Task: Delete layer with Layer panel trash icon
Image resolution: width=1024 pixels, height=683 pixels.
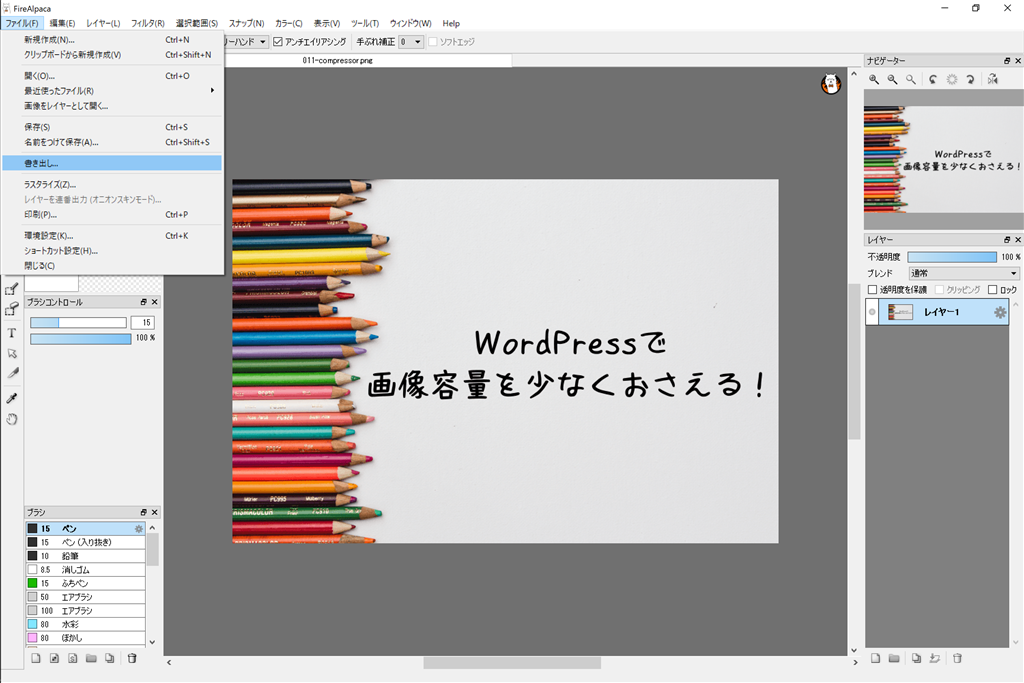Action: pyautogui.click(x=957, y=658)
